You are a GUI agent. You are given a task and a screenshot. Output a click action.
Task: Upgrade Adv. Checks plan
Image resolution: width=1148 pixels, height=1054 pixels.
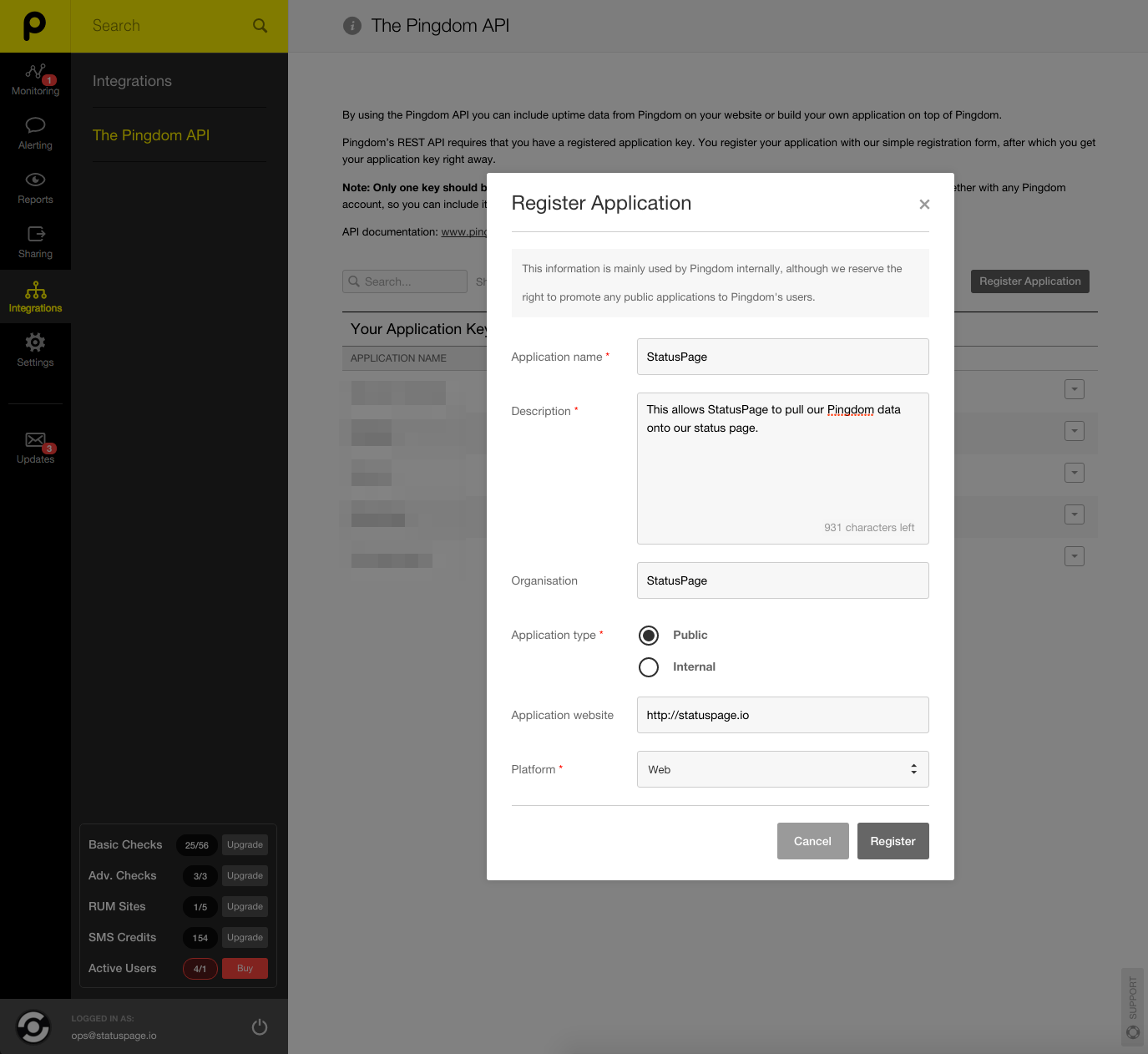point(245,876)
